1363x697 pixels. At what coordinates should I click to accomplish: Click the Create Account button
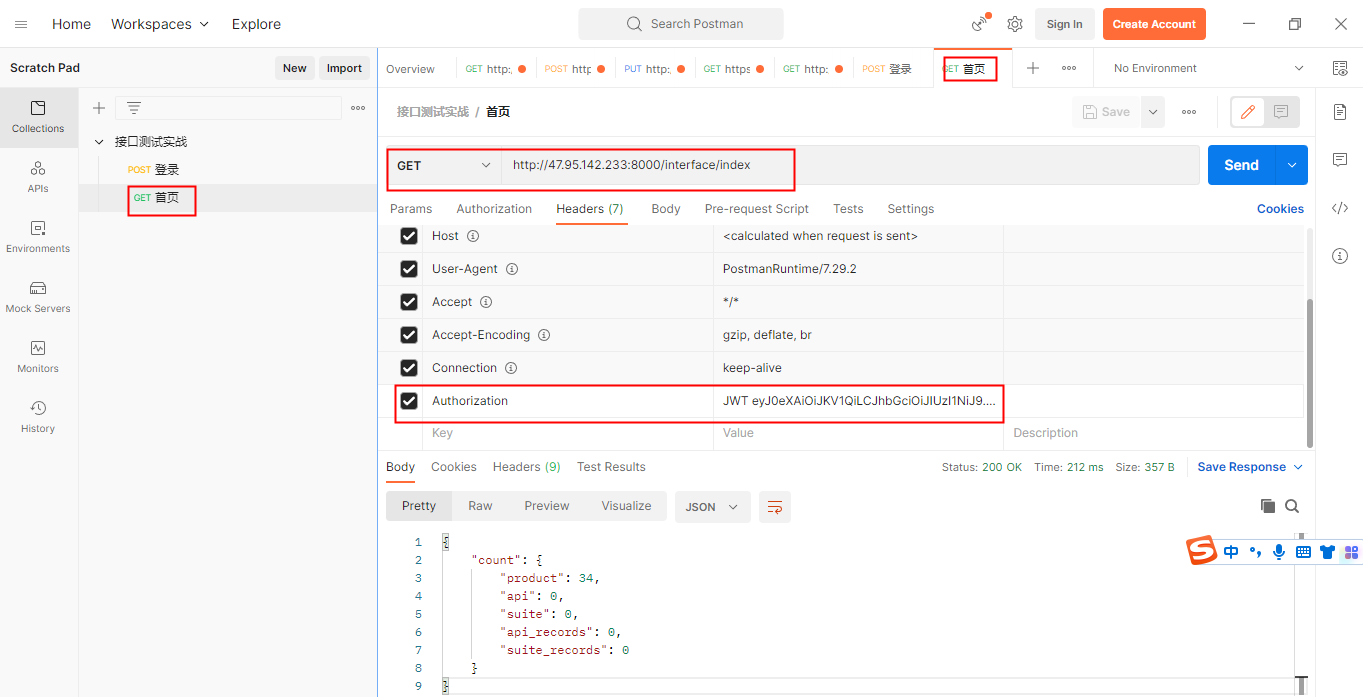[1154, 24]
